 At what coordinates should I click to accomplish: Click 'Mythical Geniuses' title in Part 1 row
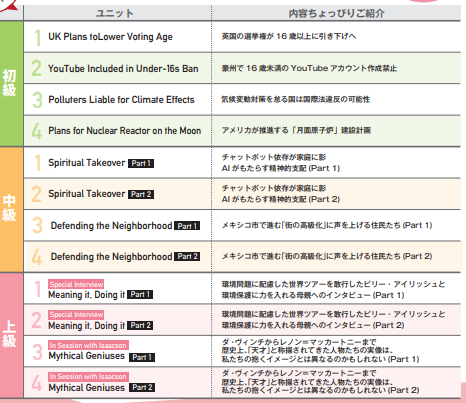point(87,356)
